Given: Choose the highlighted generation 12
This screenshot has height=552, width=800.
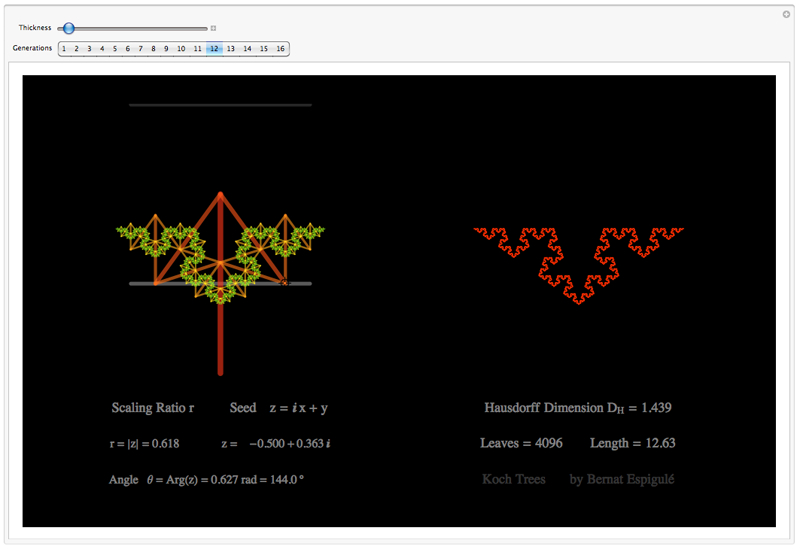Looking at the screenshot, I should [214, 48].
